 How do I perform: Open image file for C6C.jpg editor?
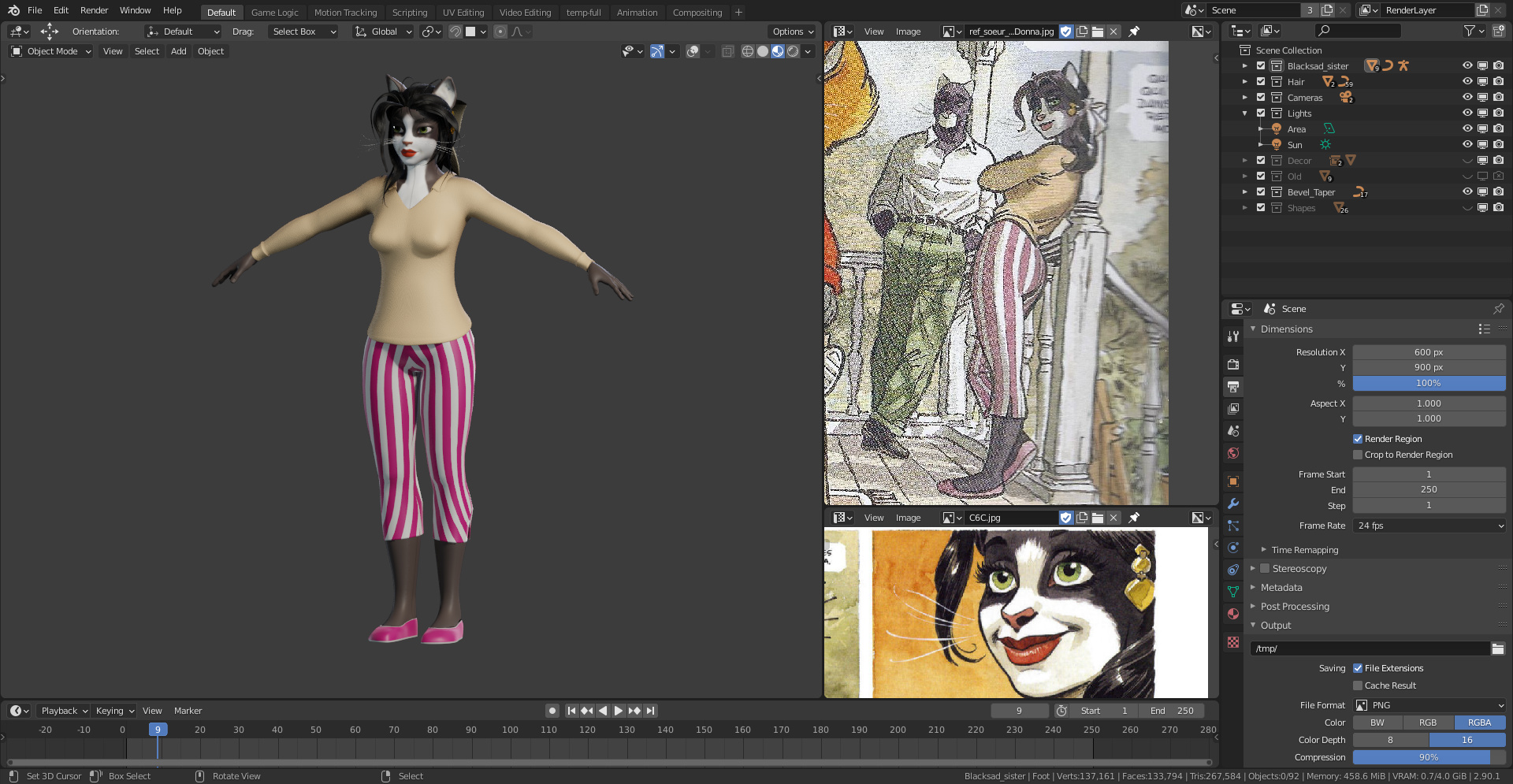1098,518
